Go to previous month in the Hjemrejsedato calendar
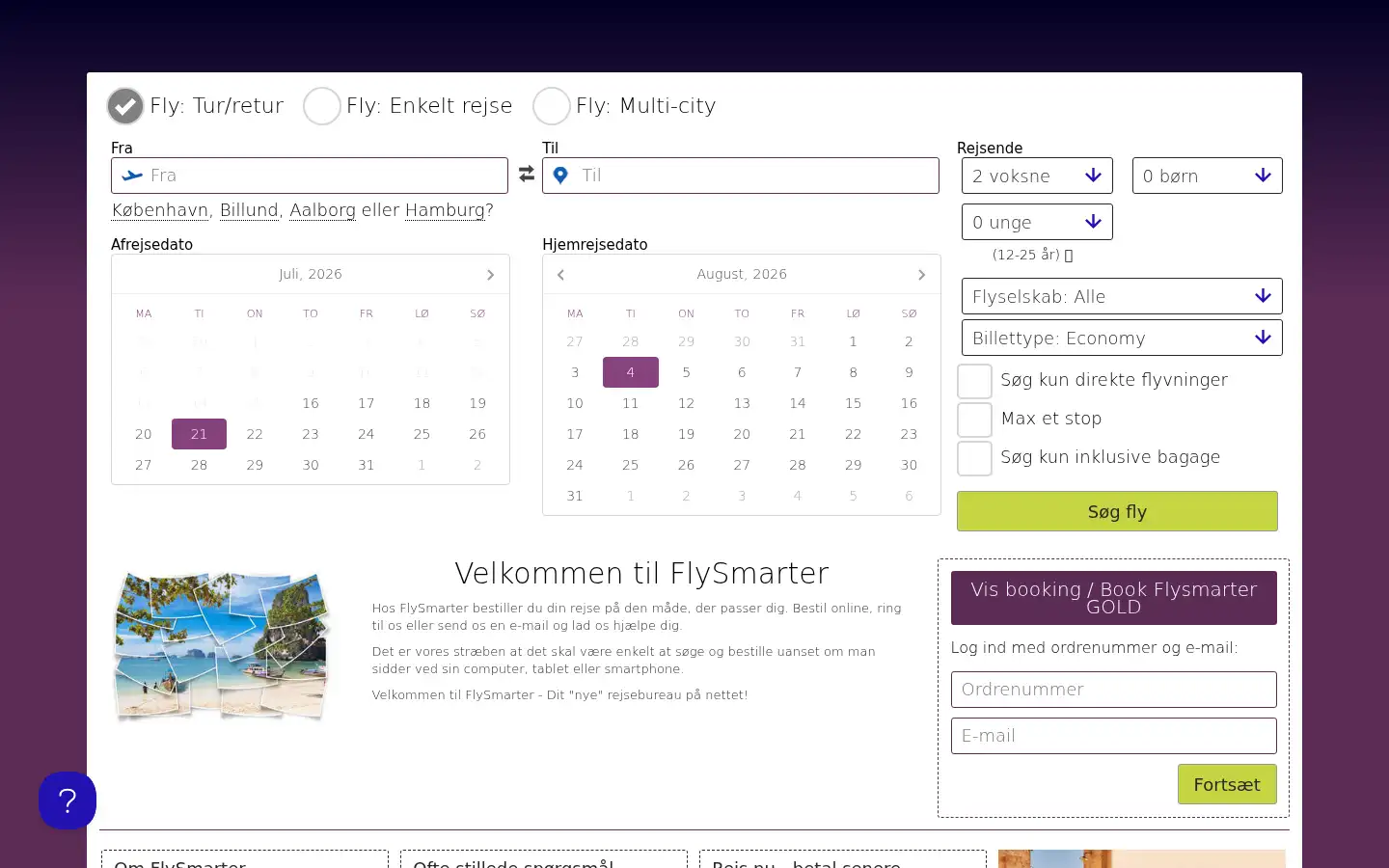Screen dimensions: 1389x868 pos(560,275)
